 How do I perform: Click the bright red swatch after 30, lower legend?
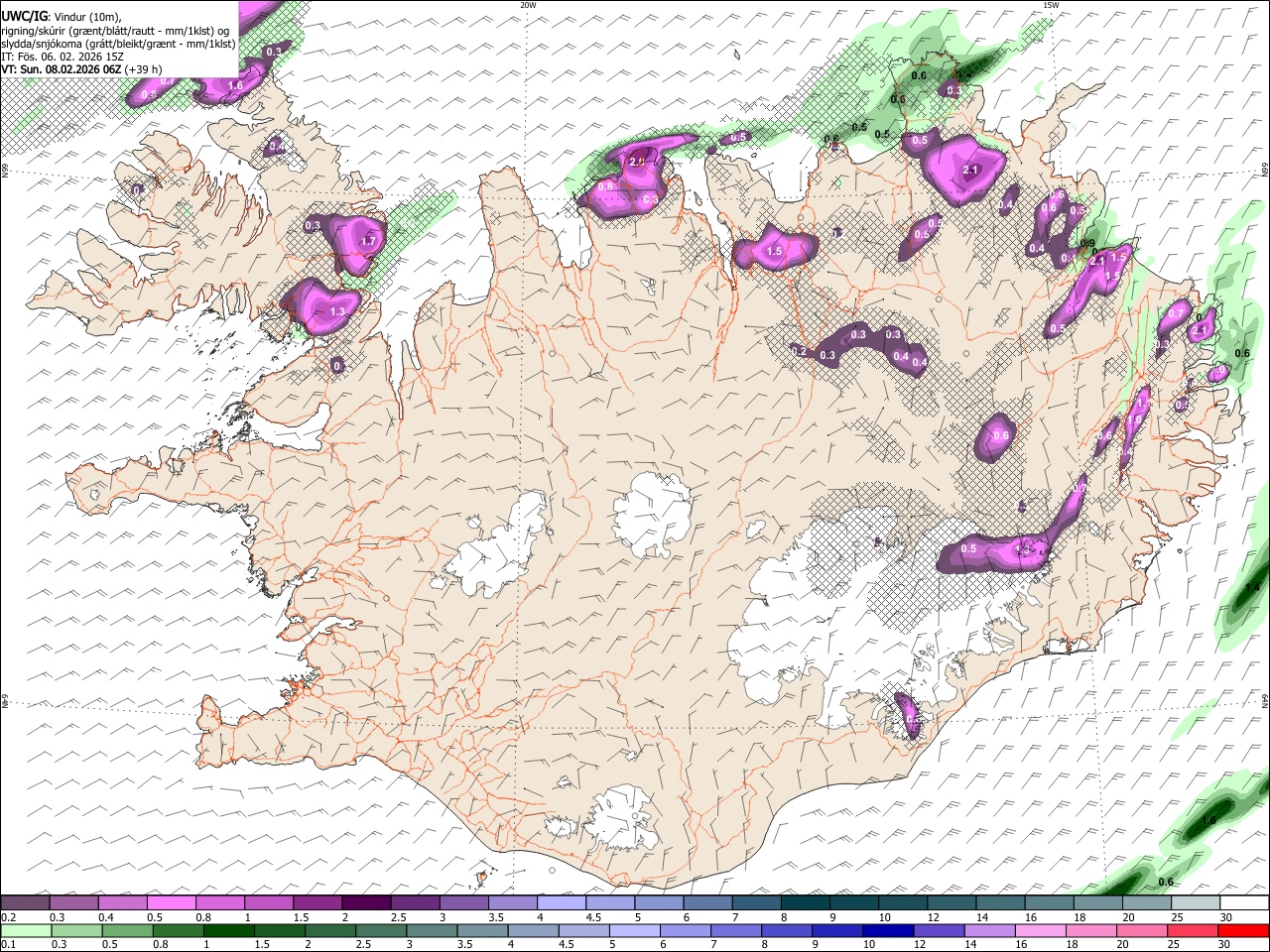coord(1242,930)
